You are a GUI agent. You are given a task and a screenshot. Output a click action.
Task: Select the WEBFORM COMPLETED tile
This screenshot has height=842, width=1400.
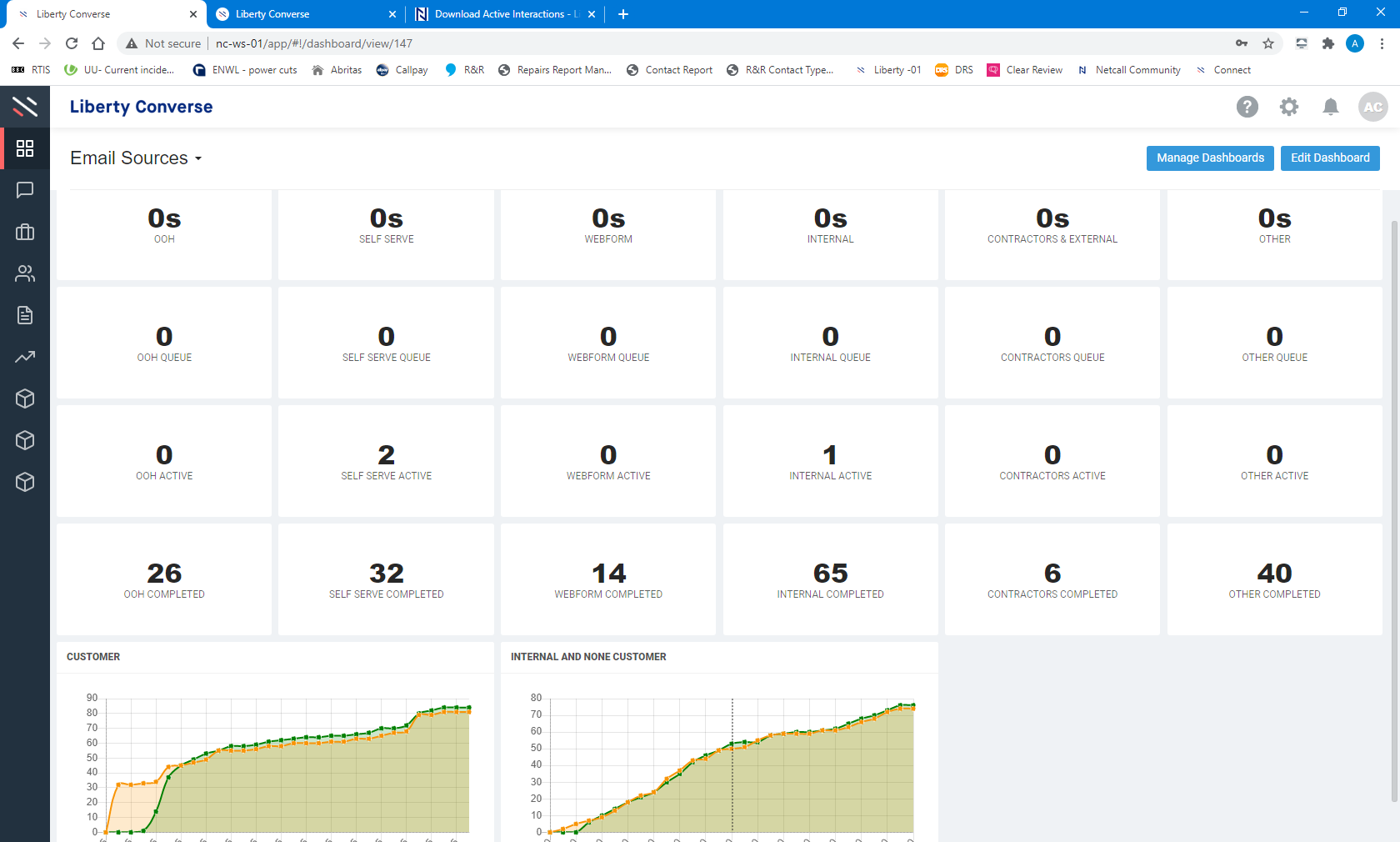608,579
